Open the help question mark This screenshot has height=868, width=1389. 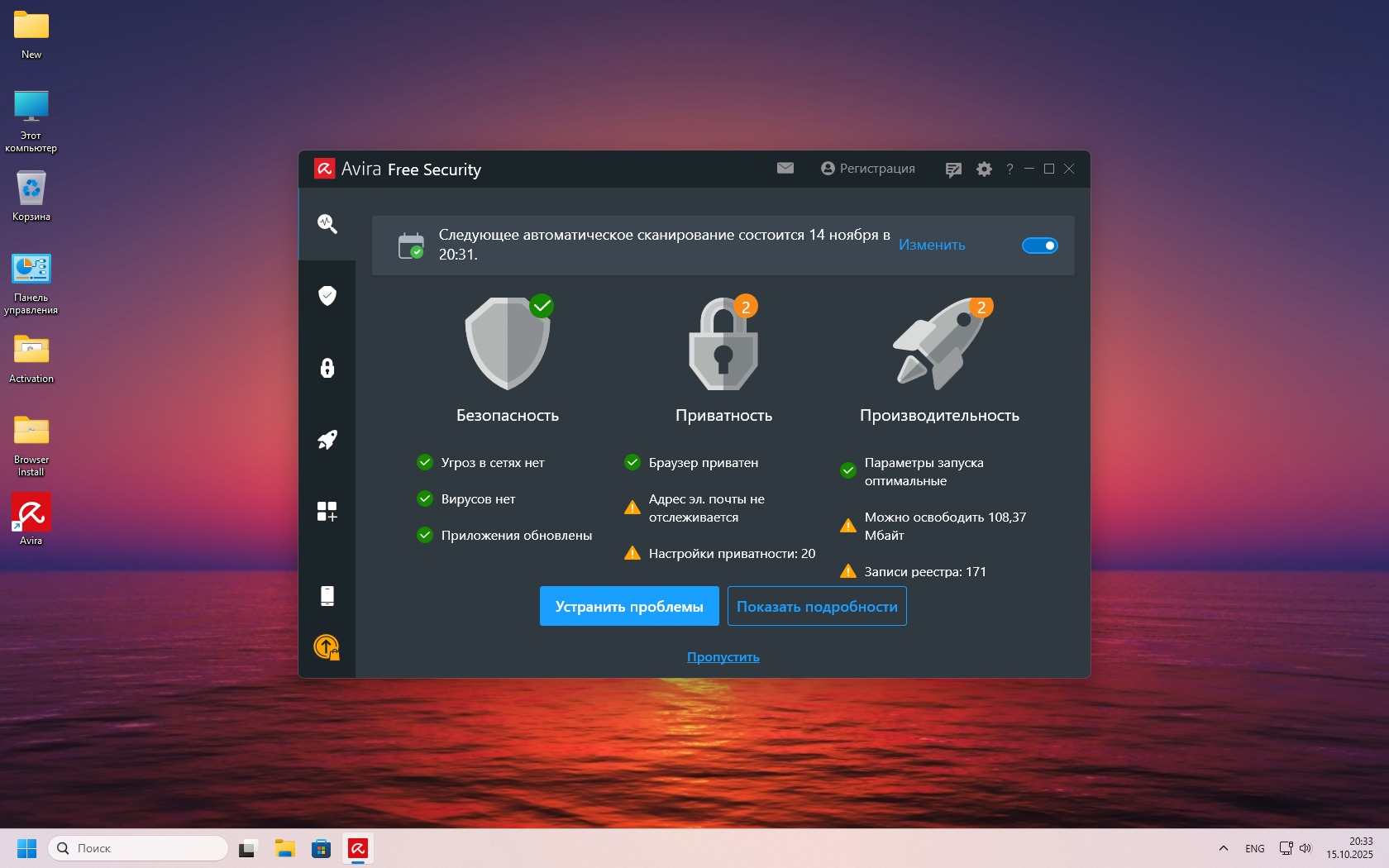point(1010,169)
